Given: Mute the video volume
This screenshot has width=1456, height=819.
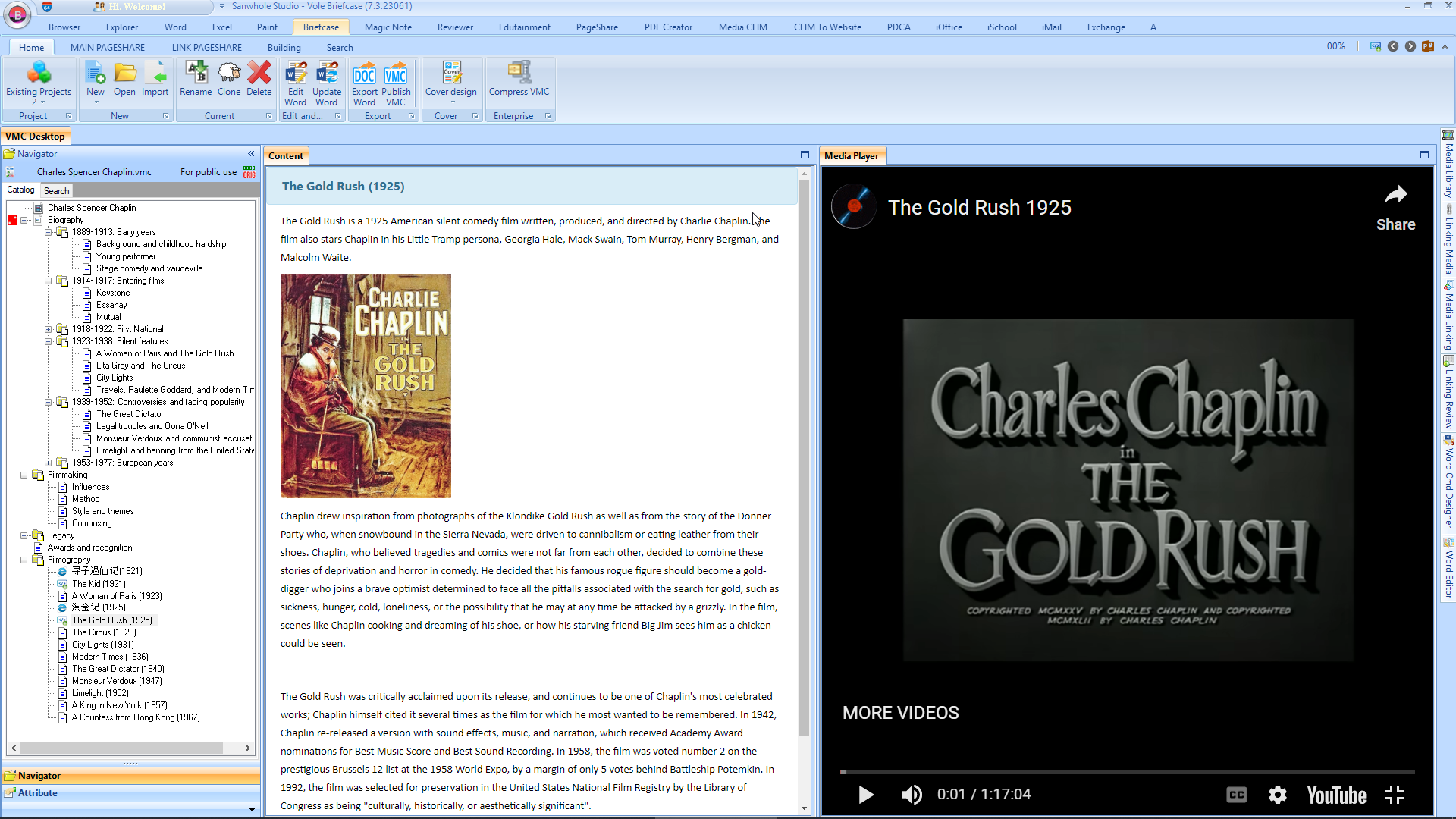Looking at the screenshot, I should (912, 794).
